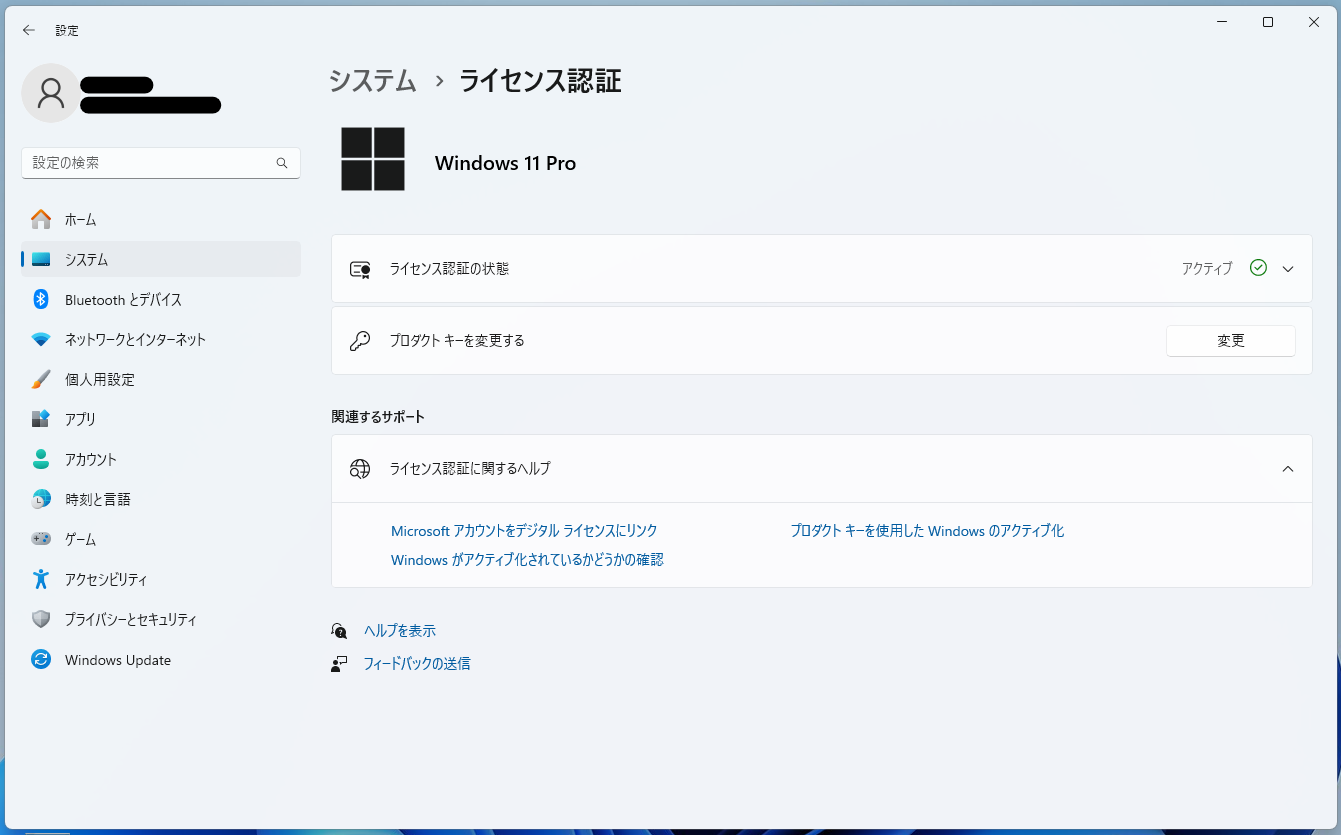The image size is (1341, 835).
Task: Go to 個人用設定 page
Action: pyautogui.click(x=161, y=379)
